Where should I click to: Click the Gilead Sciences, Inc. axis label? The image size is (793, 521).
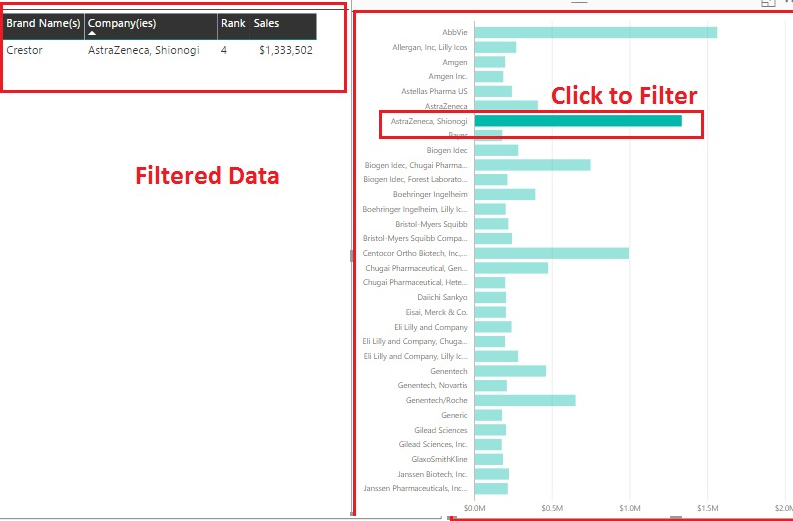[x=433, y=445]
